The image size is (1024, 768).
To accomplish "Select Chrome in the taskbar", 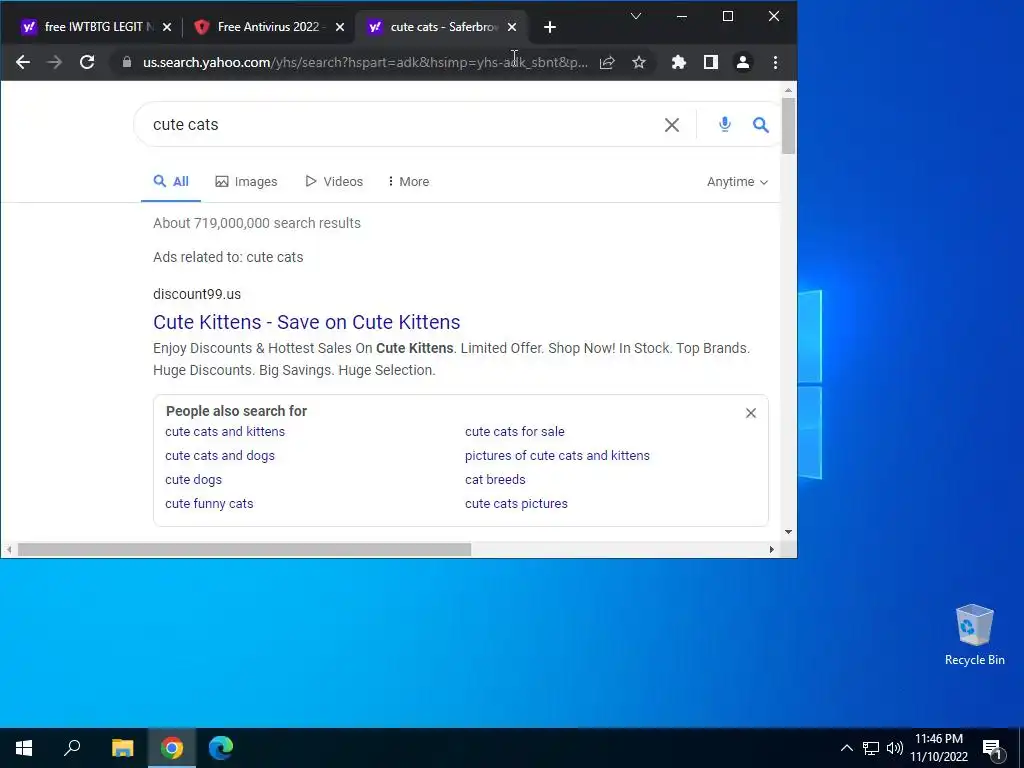I will pos(172,748).
